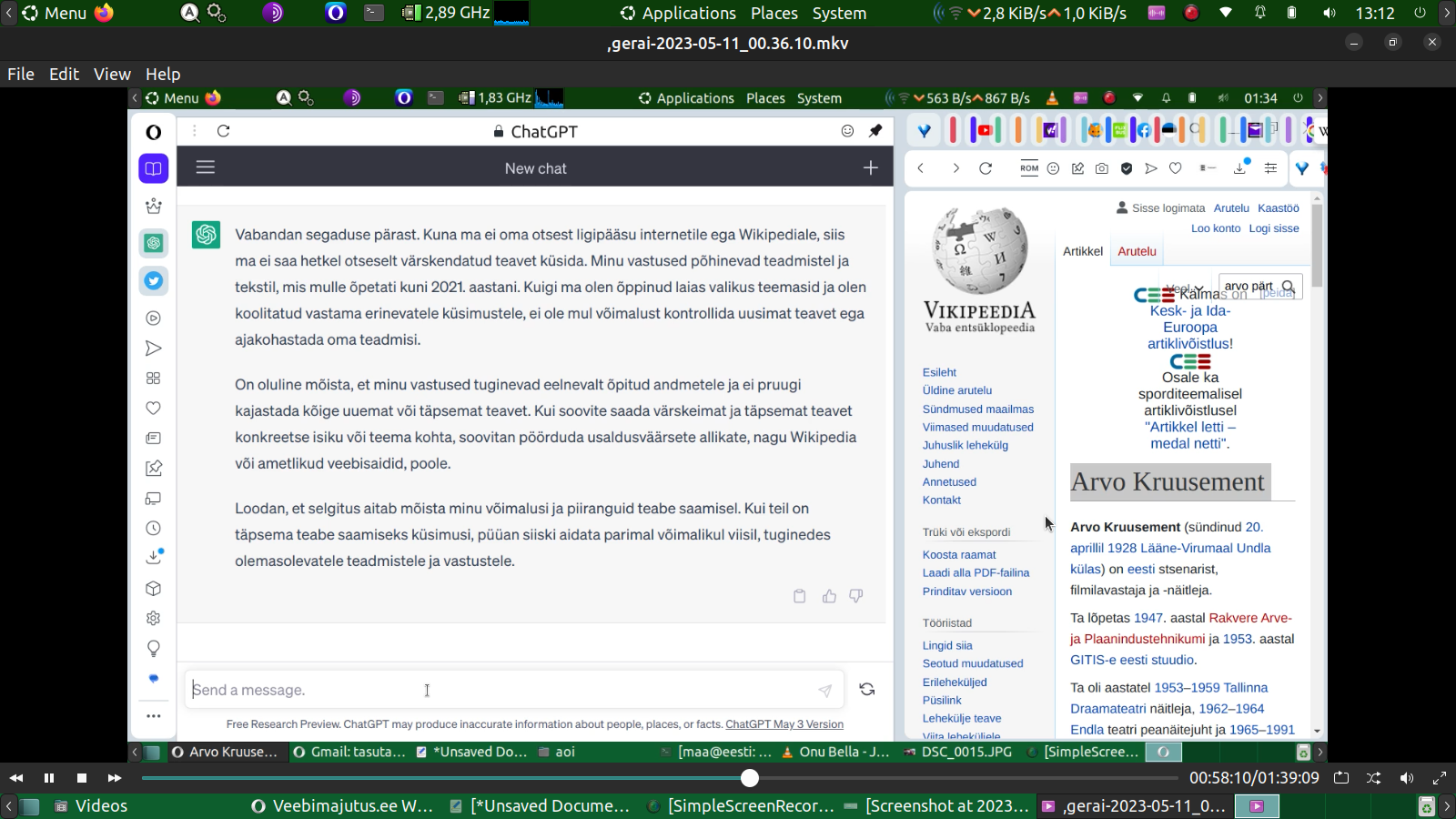Open the System menu in the top panel
This screenshot has width=1456, height=819.
839,13
